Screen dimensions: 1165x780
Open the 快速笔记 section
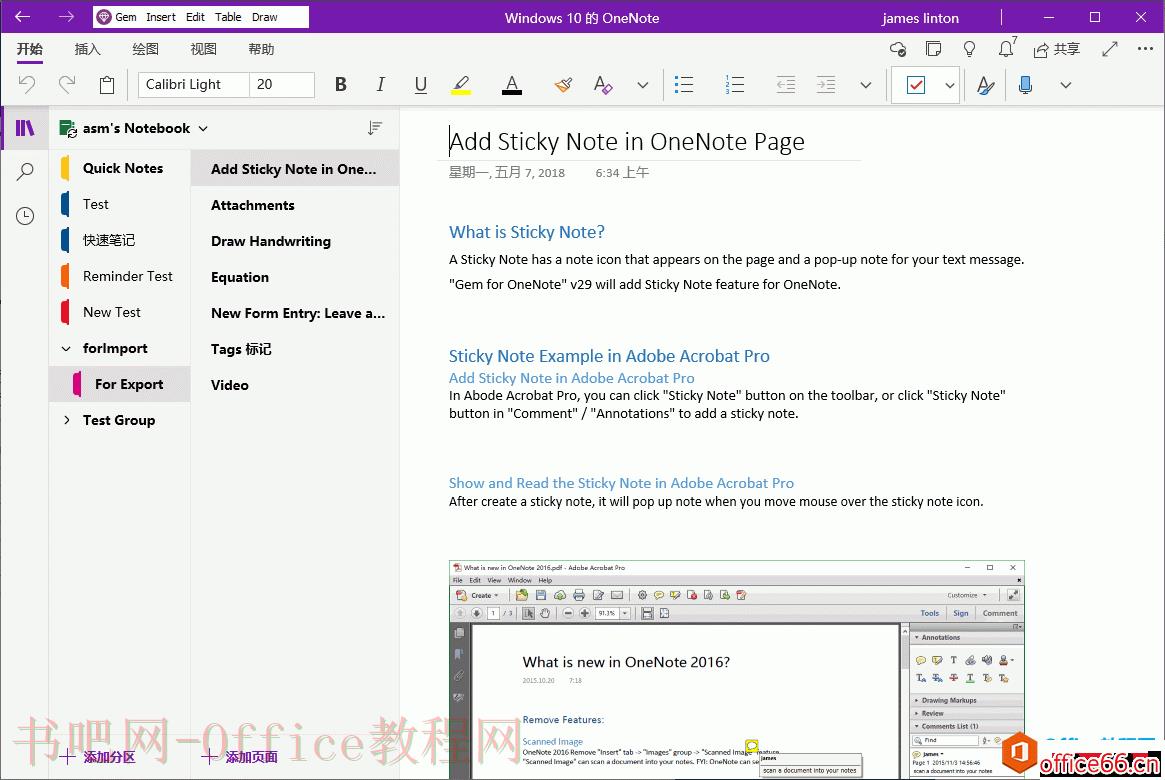point(120,240)
